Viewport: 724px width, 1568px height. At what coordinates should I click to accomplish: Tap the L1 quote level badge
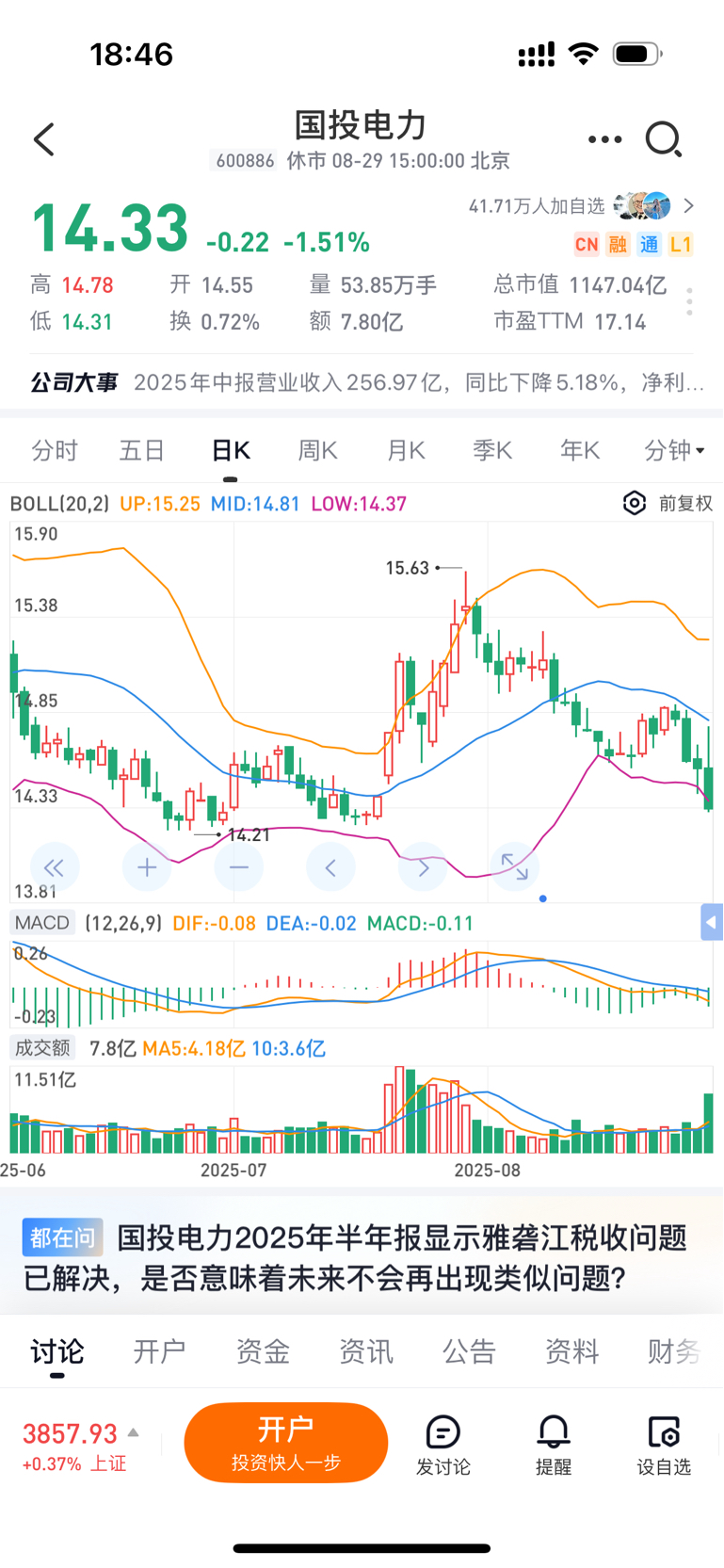(681, 245)
